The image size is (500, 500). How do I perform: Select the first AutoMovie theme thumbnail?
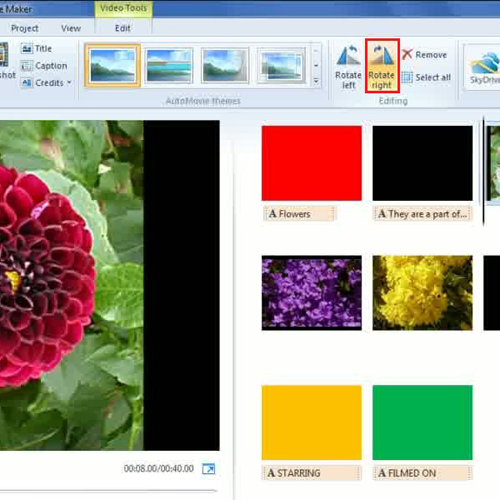(113, 65)
